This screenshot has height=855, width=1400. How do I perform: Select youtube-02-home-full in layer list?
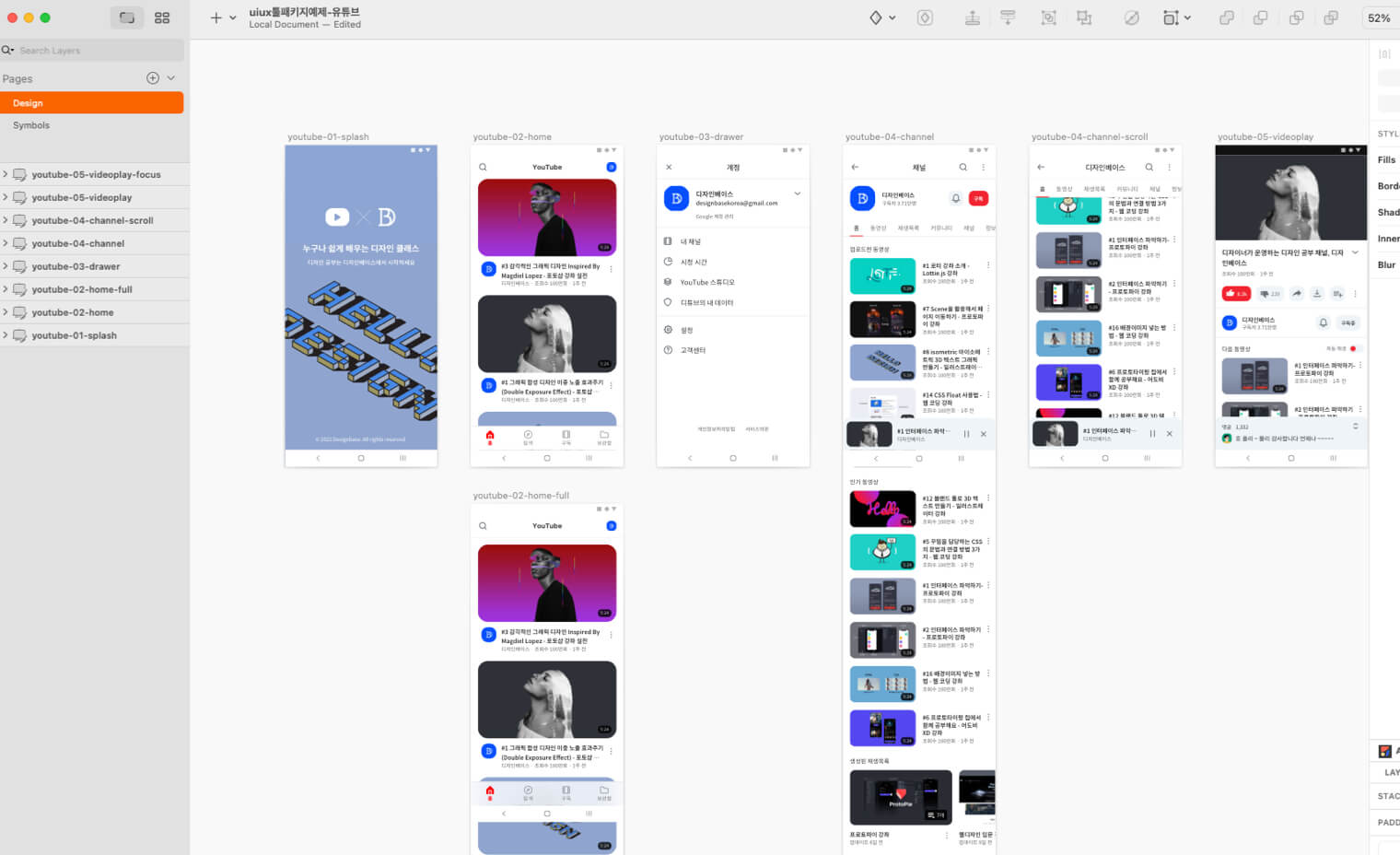[95, 289]
